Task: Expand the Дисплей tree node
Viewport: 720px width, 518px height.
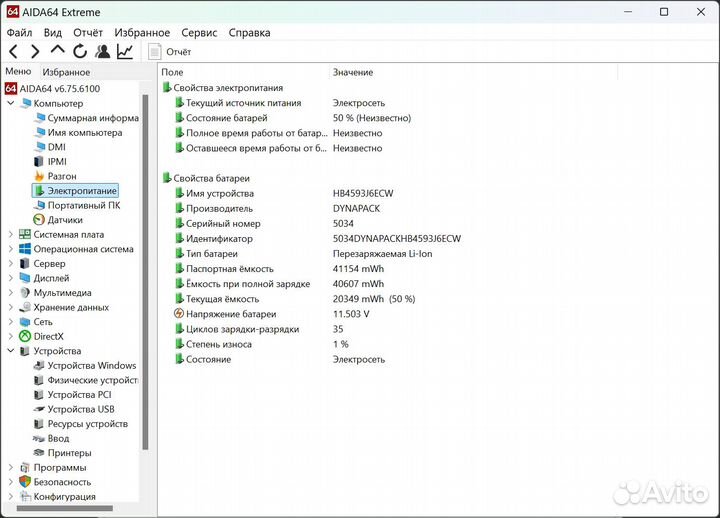Action: [x=11, y=278]
